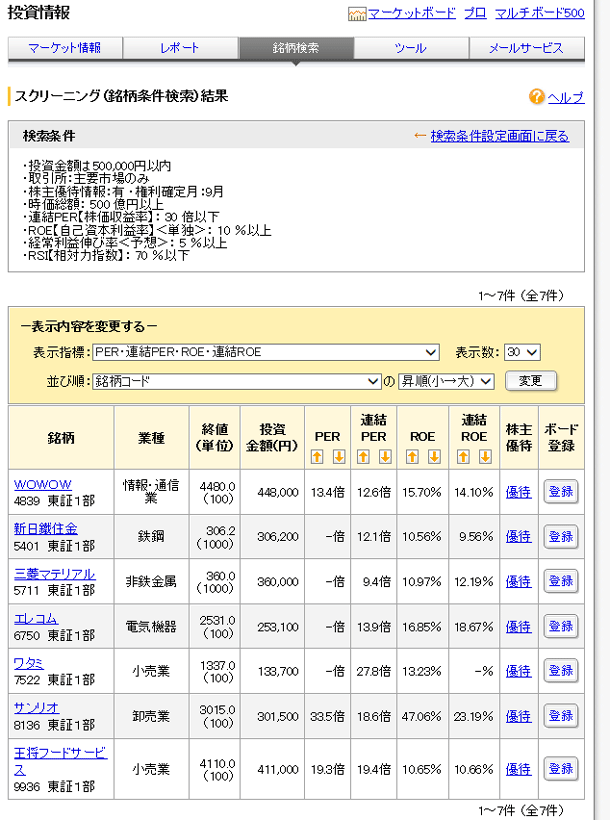Image resolution: width=610 pixels, height=820 pixels.
Task: Click the マーケットボード chart icon
Action: 357,14
